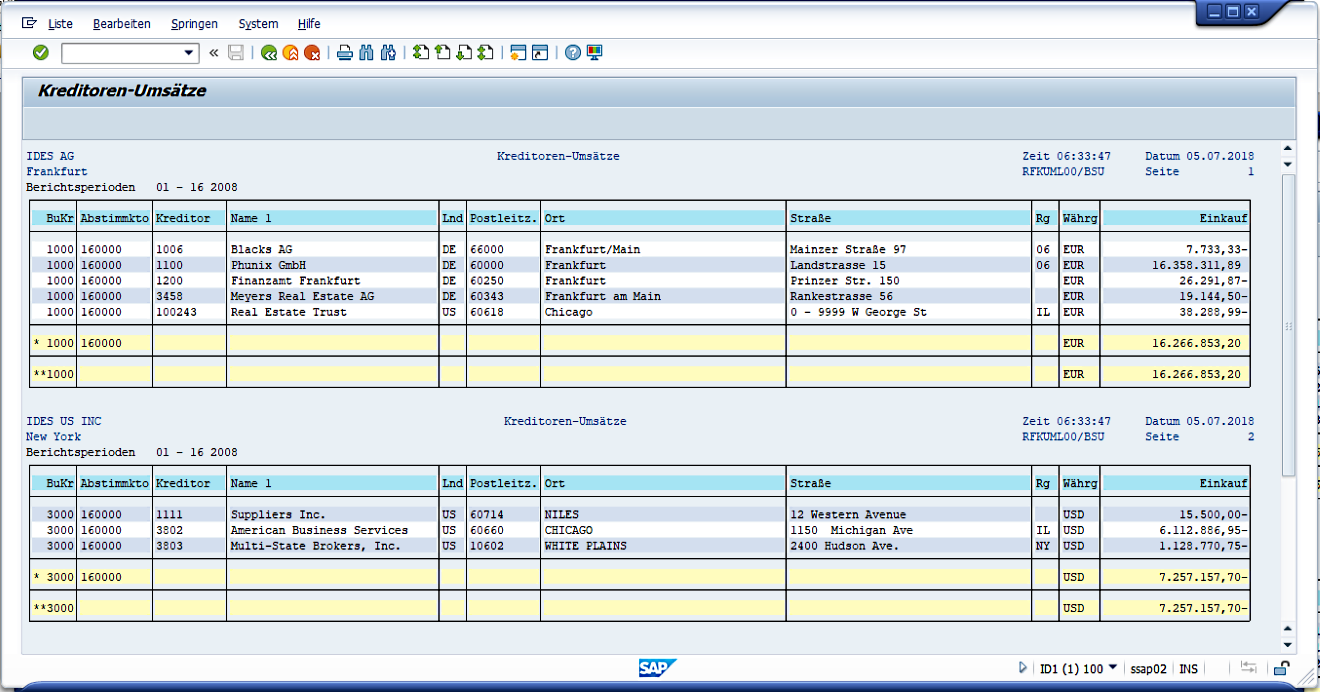Select Real Estate Trust vendor name
The width and height of the screenshot is (1320, 692).
(289, 312)
